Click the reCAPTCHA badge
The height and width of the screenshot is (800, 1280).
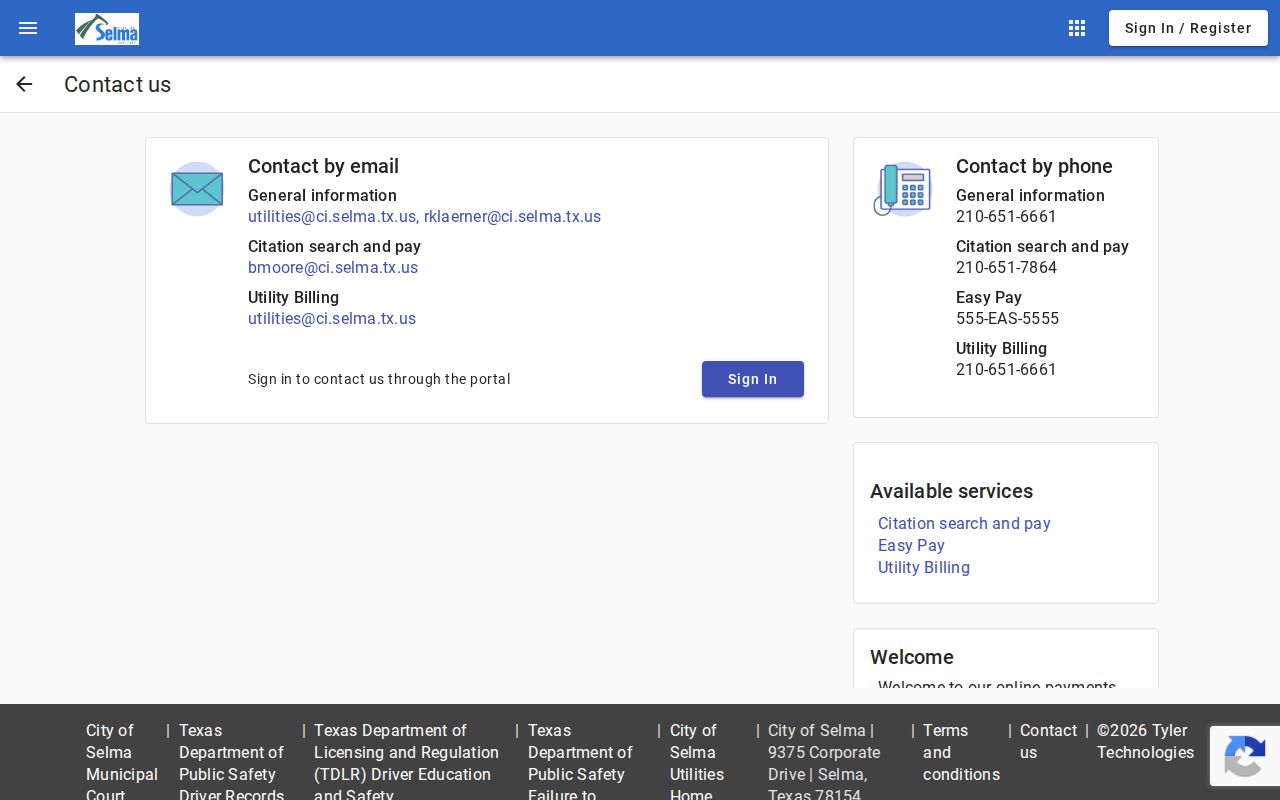click(1245, 757)
